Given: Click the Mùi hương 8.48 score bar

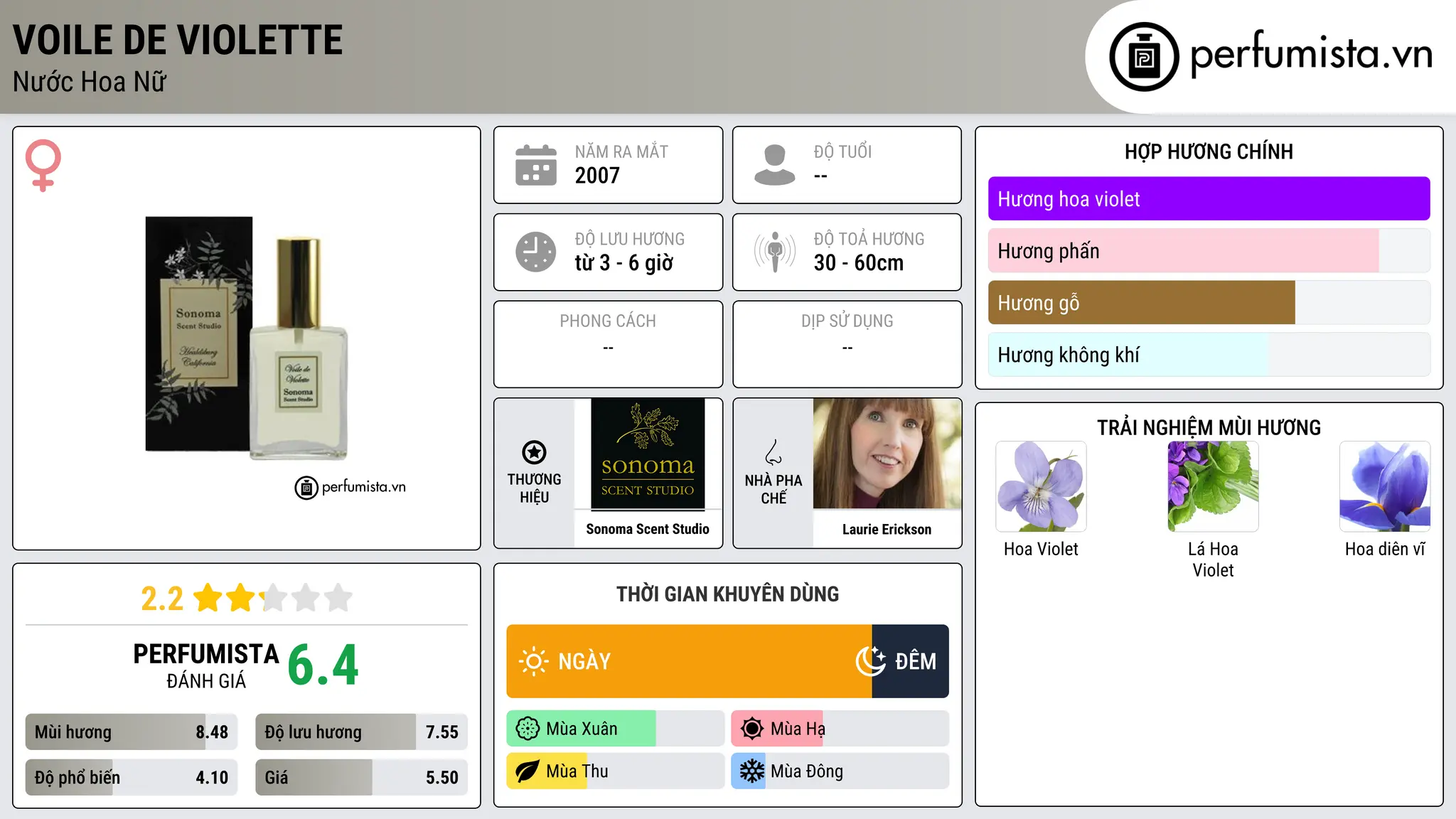Looking at the screenshot, I should coord(132,732).
